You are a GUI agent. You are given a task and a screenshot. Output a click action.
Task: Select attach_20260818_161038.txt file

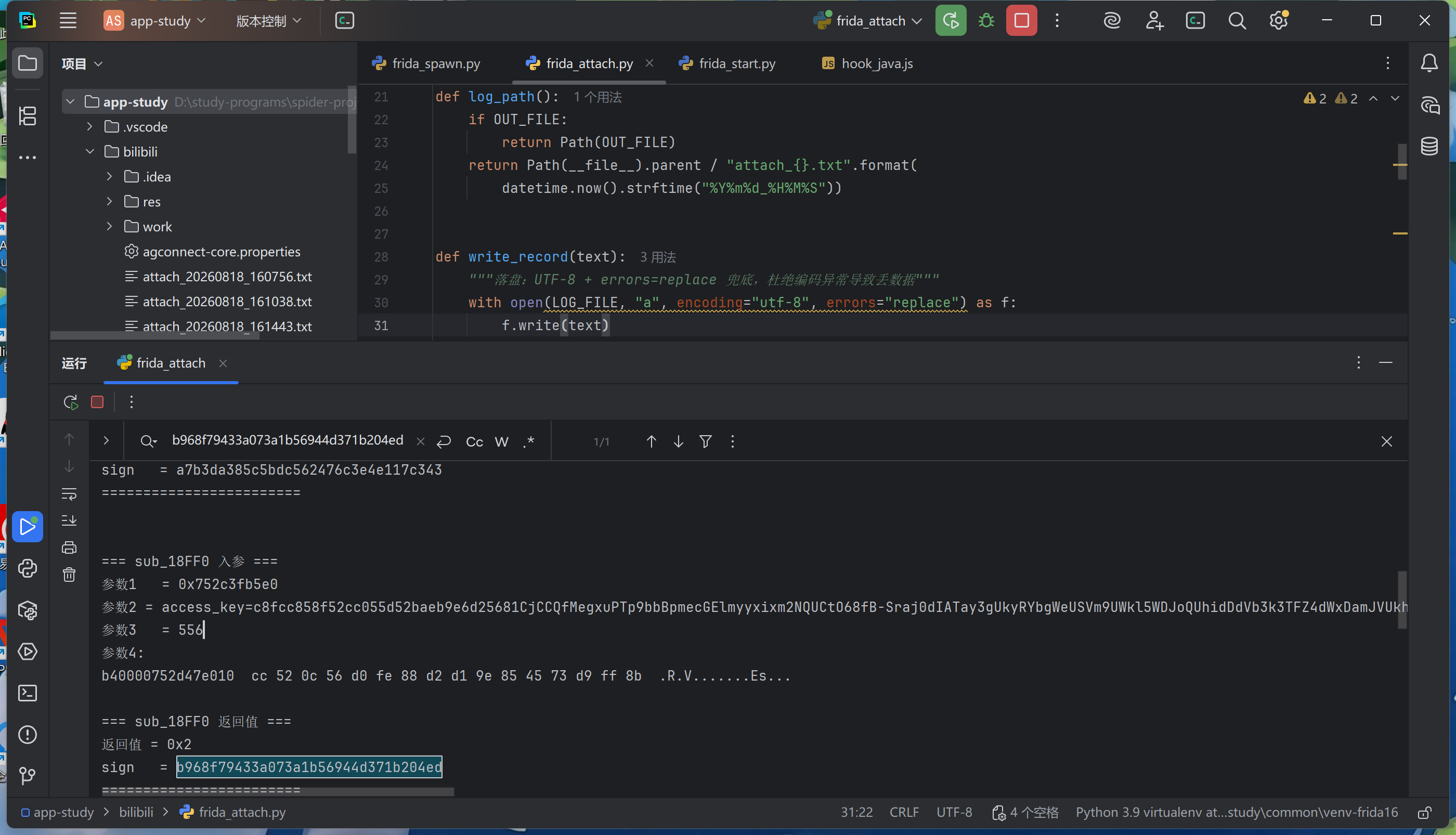pyautogui.click(x=218, y=301)
